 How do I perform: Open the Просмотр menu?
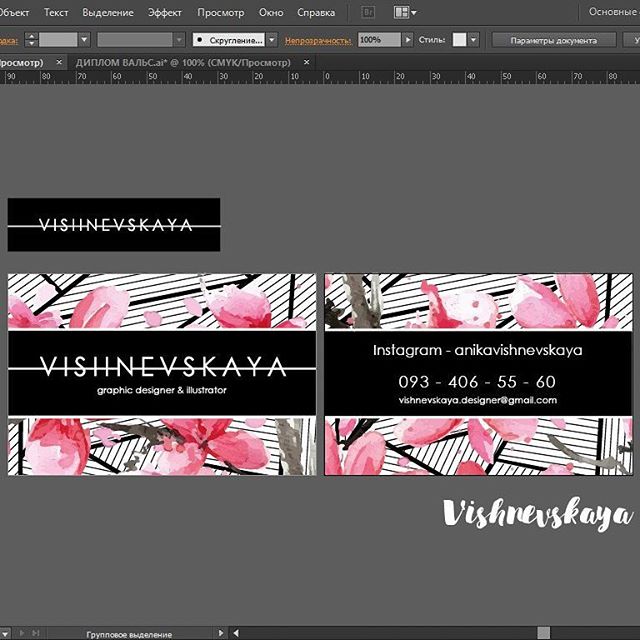[x=221, y=13]
